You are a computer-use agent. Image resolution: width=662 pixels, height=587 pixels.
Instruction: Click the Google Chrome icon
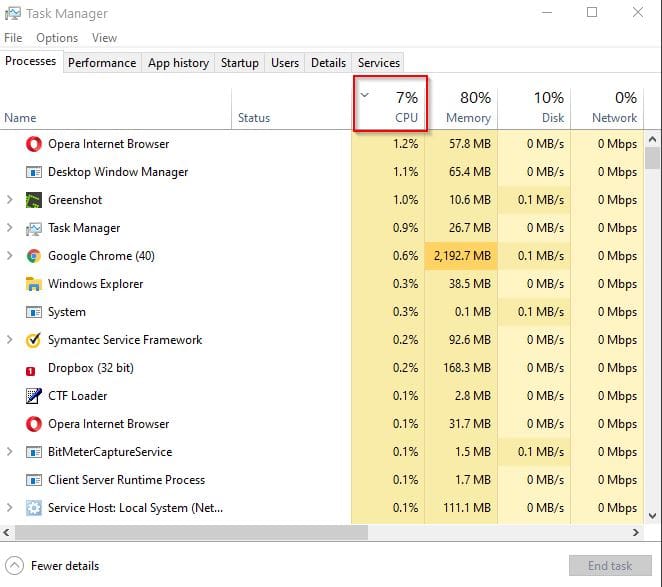34,256
